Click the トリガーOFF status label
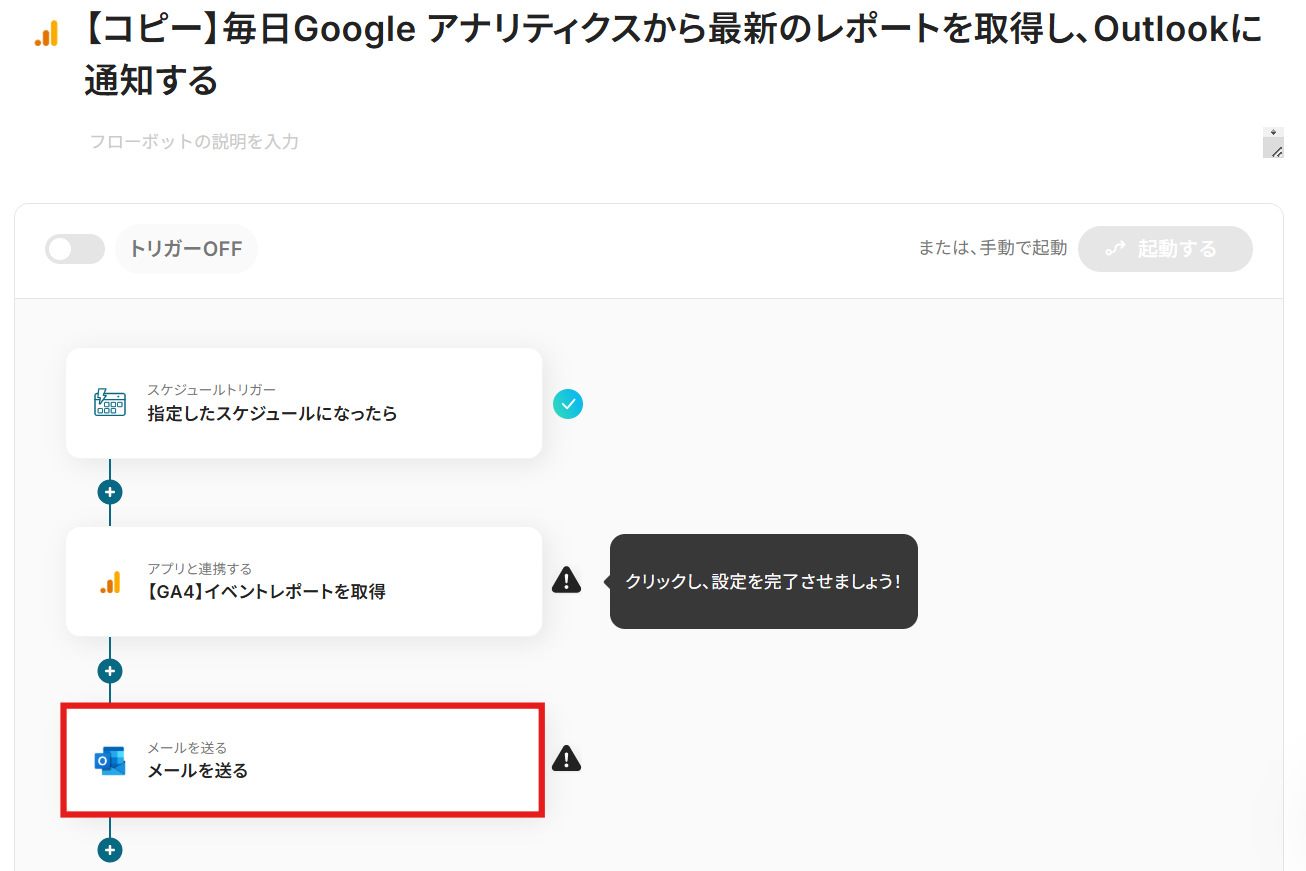Screen dimensions: 1306x871 coord(186,249)
